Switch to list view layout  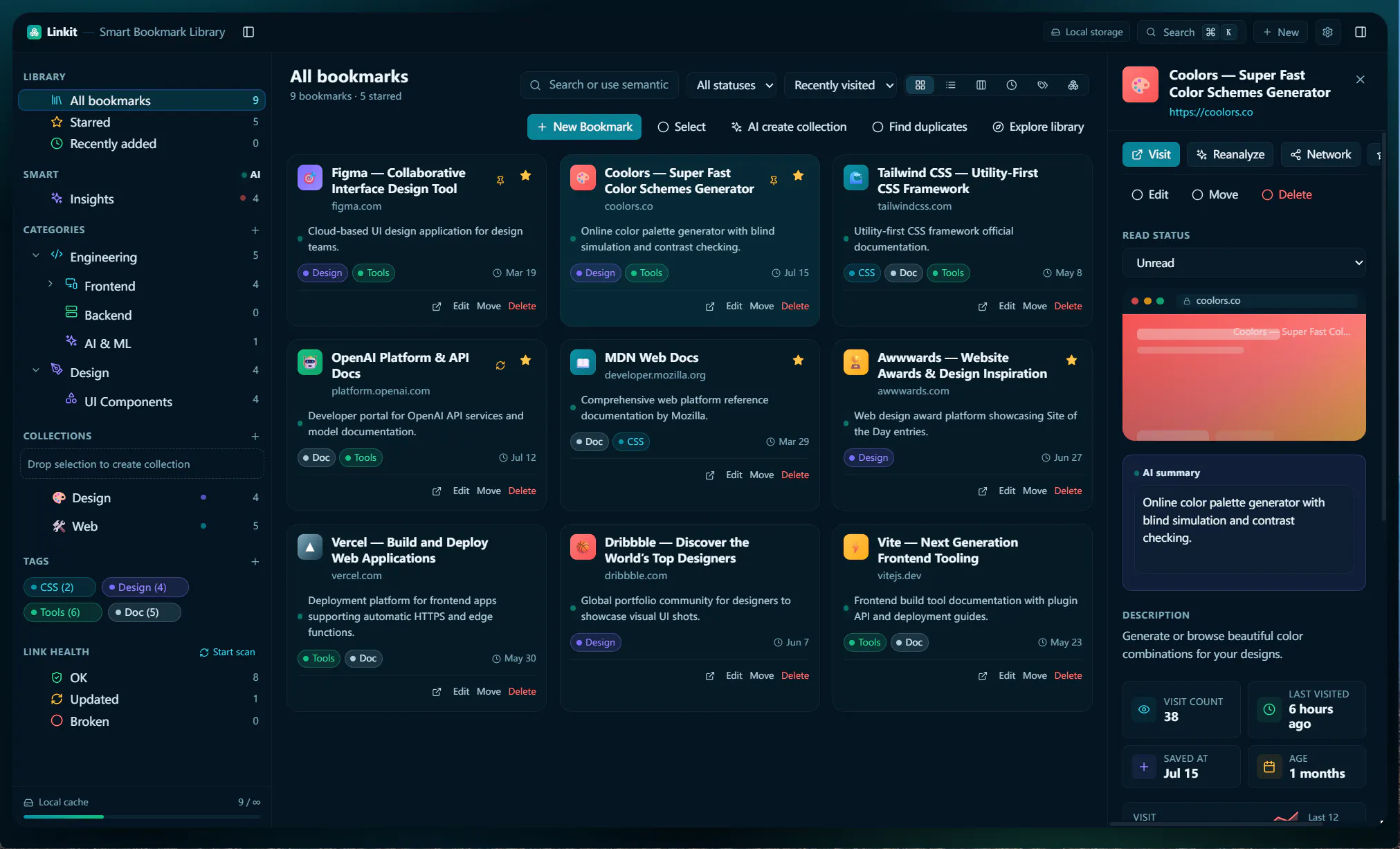tap(951, 85)
